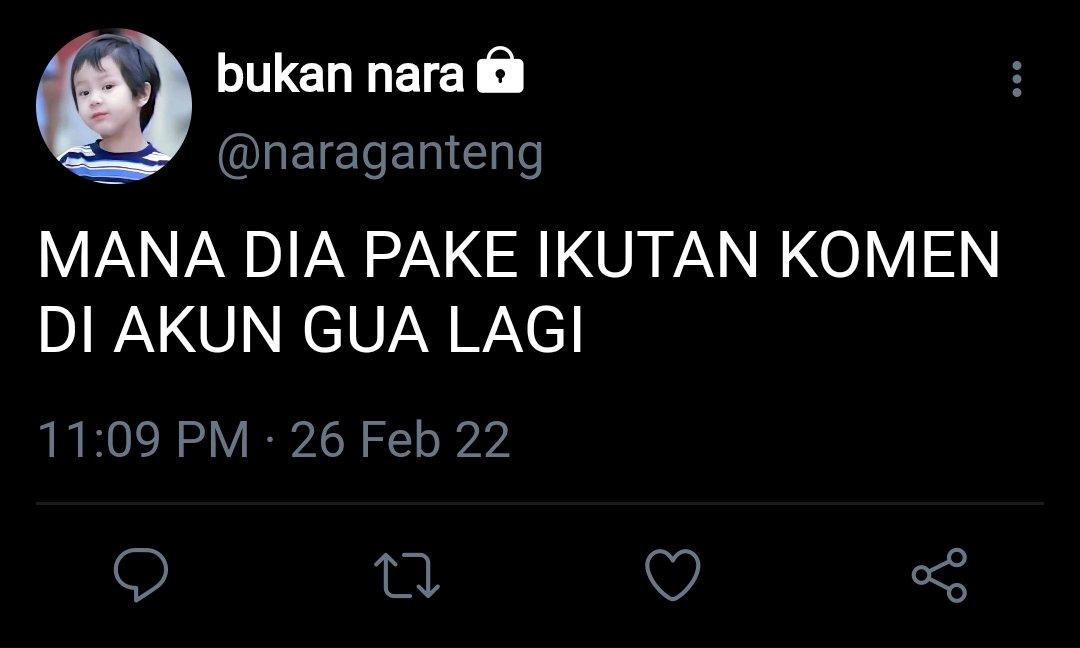Open the profile picture of bukan nara
This screenshot has width=1080, height=648.
(114, 106)
